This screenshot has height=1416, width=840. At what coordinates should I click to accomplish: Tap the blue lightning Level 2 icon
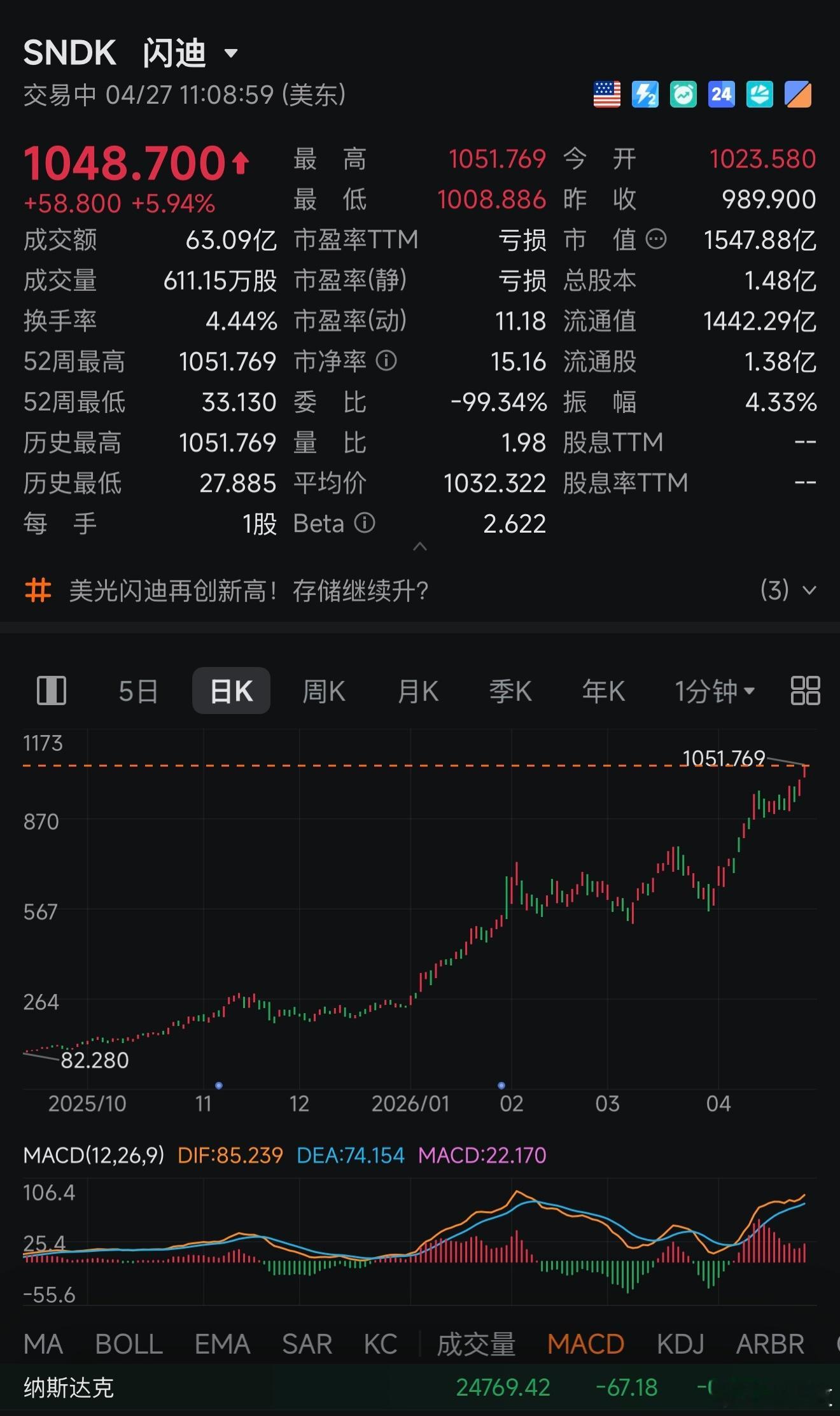pos(645,95)
